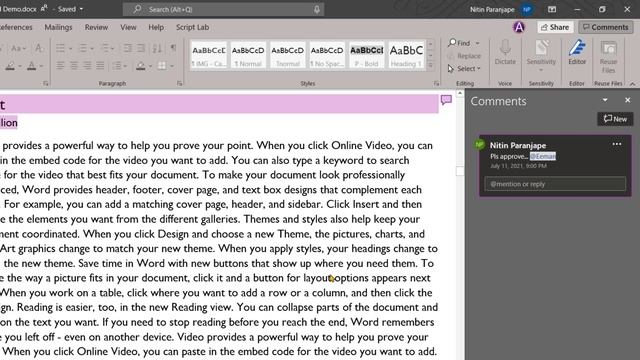This screenshot has height=360, width=640.
Task: Click Replace in Editing group
Action: point(464,56)
